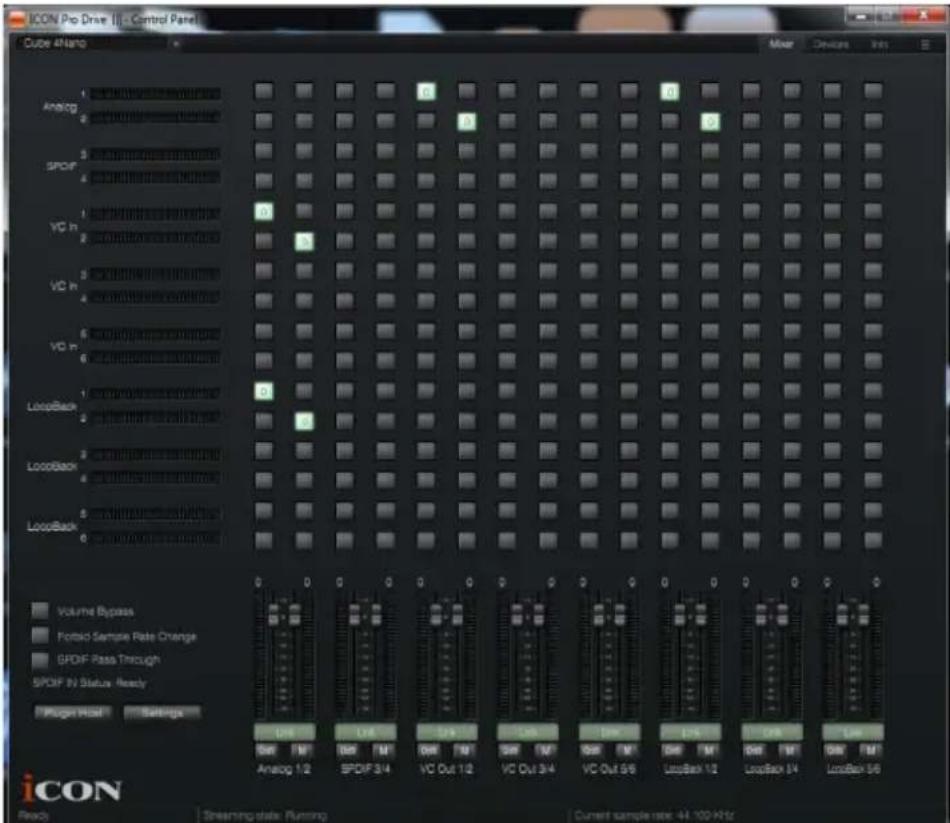
Task: Toggle active node Analog 1 to VC Out 1
Action: pos(426,92)
